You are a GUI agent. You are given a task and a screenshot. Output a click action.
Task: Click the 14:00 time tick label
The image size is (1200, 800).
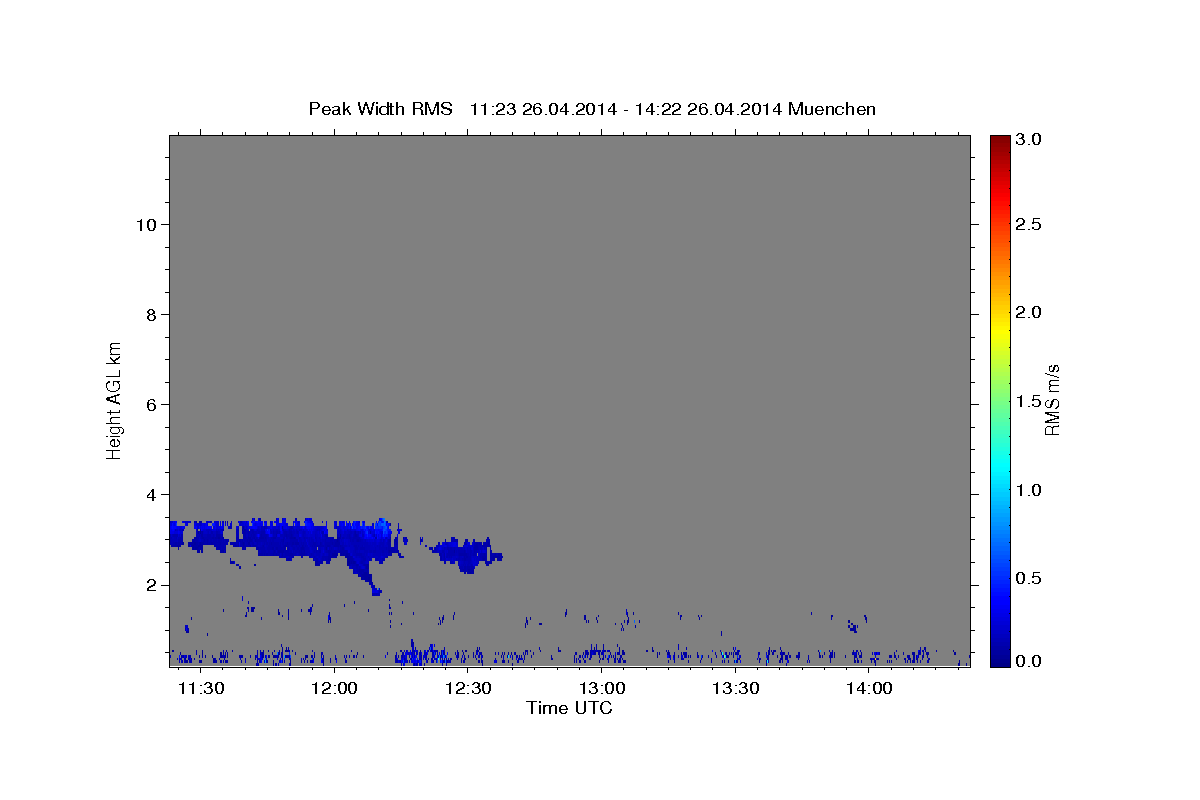(869, 689)
